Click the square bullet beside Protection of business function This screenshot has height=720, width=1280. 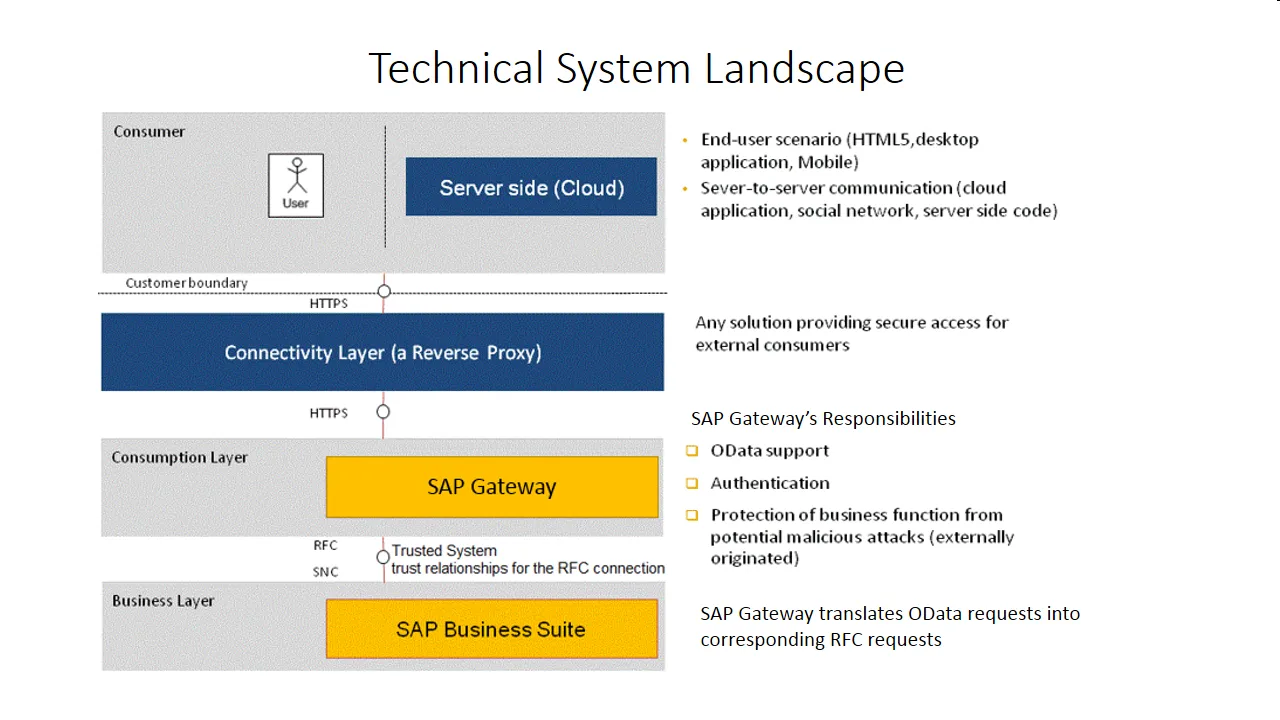click(x=692, y=516)
